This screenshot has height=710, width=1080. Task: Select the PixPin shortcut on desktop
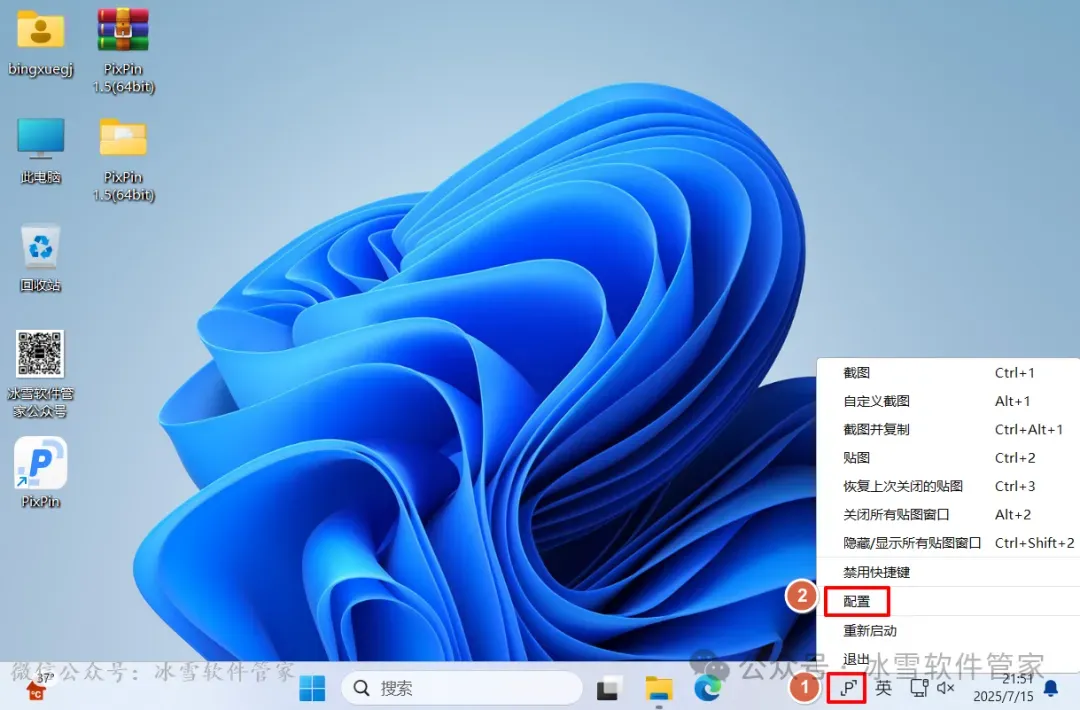41,463
